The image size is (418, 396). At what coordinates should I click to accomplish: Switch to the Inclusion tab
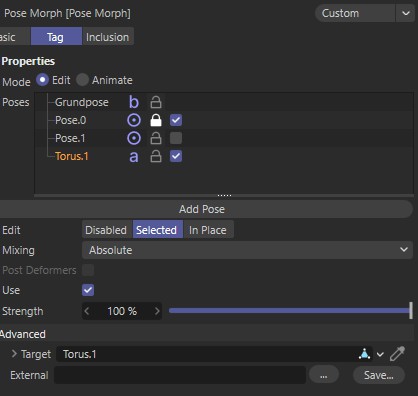click(x=107, y=37)
